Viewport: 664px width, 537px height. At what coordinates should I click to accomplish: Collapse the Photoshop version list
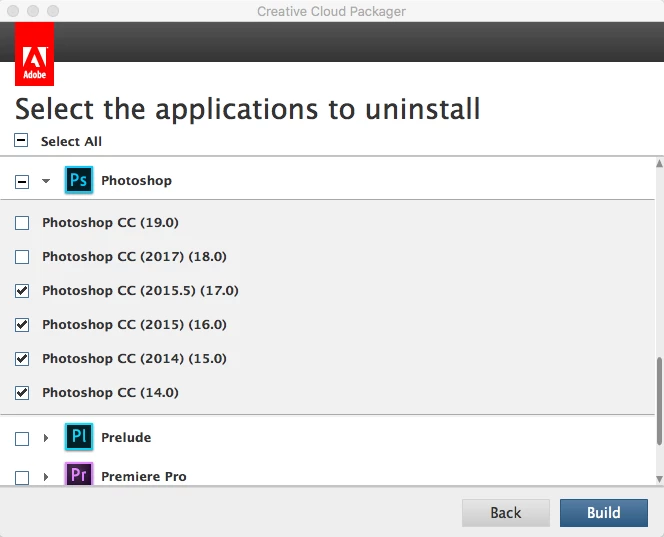[x=46, y=181]
